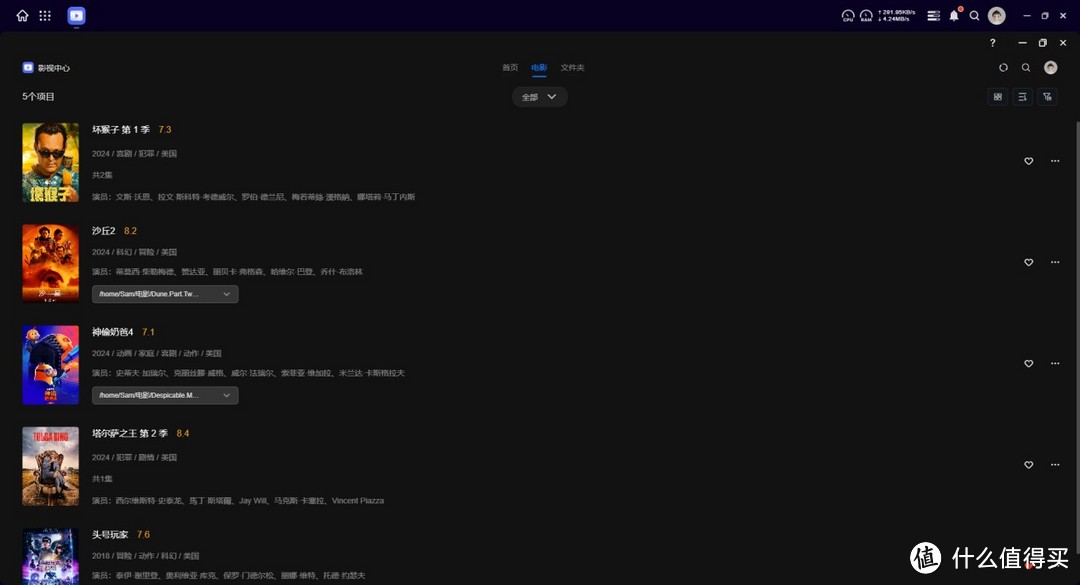Image resolution: width=1080 pixels, height=585 pixels.
Task: Switch to grid view layout
Action: pyautogui.click(x=997, y=96)
